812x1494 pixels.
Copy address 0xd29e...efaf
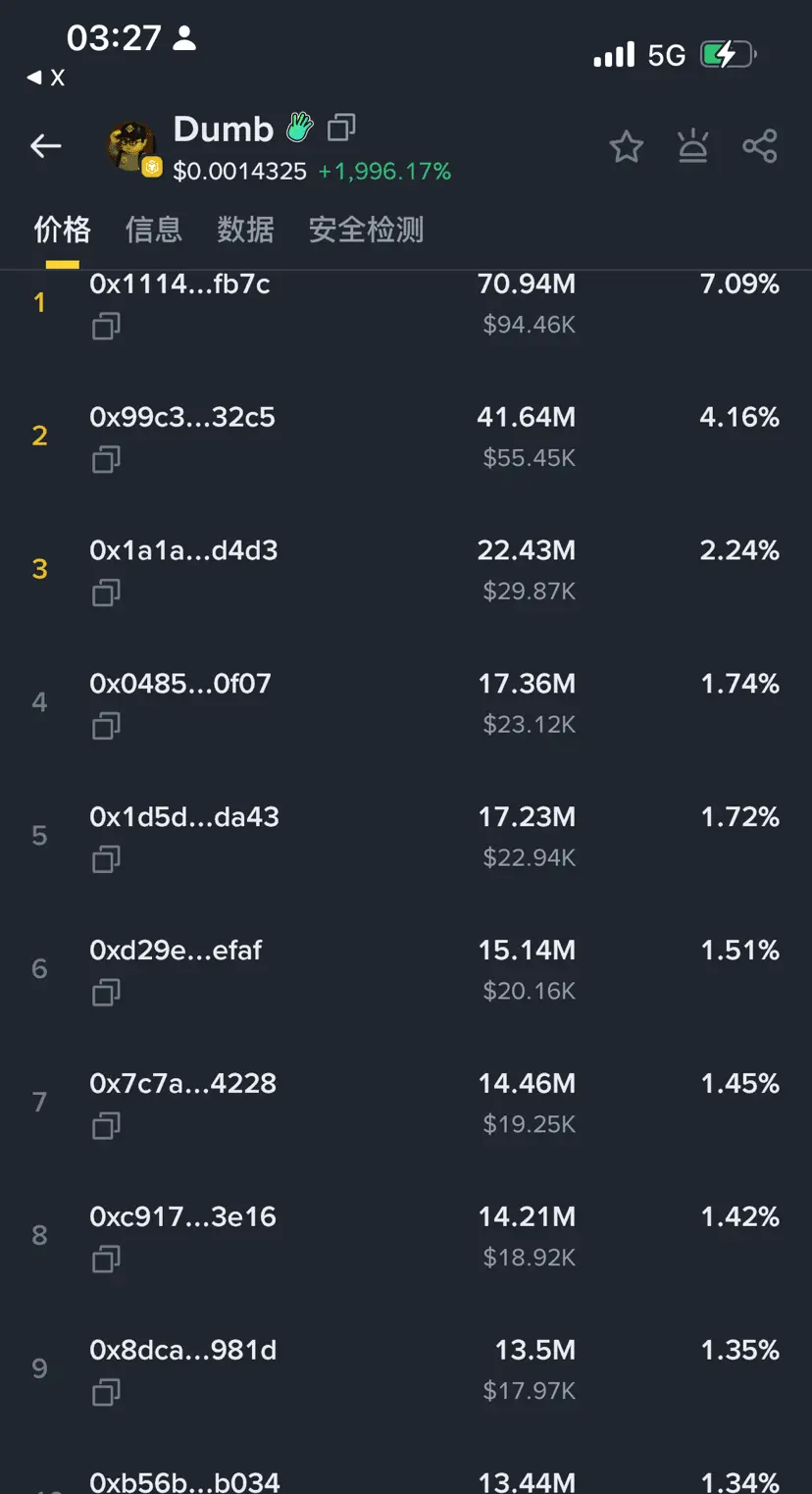106,993
